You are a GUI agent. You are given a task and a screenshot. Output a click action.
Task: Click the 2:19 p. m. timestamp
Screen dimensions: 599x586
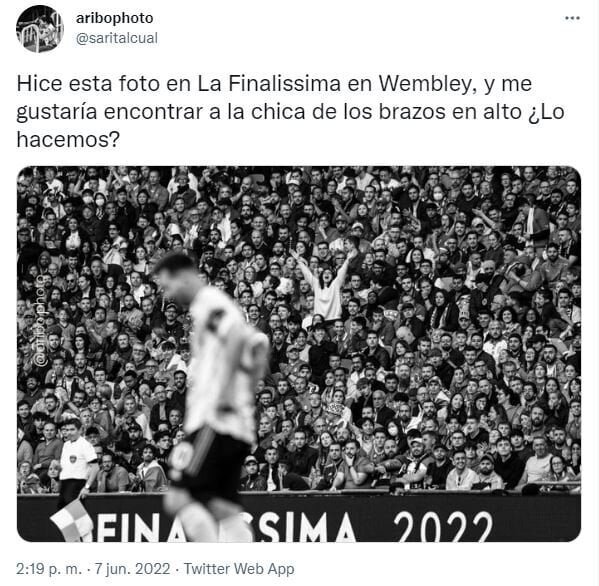click(x=49, y=569)
